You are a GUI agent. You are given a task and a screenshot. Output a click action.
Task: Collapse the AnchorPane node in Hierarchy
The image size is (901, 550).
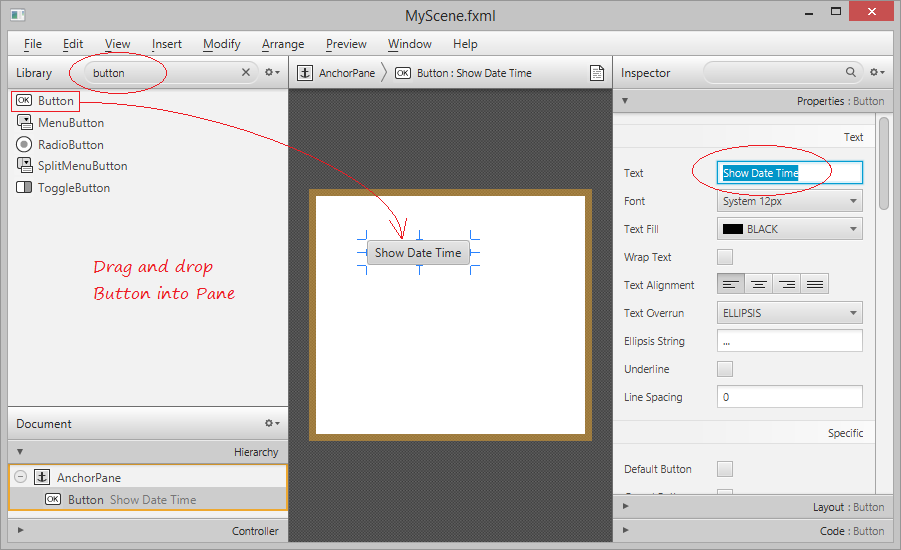(x=21, y=476)
